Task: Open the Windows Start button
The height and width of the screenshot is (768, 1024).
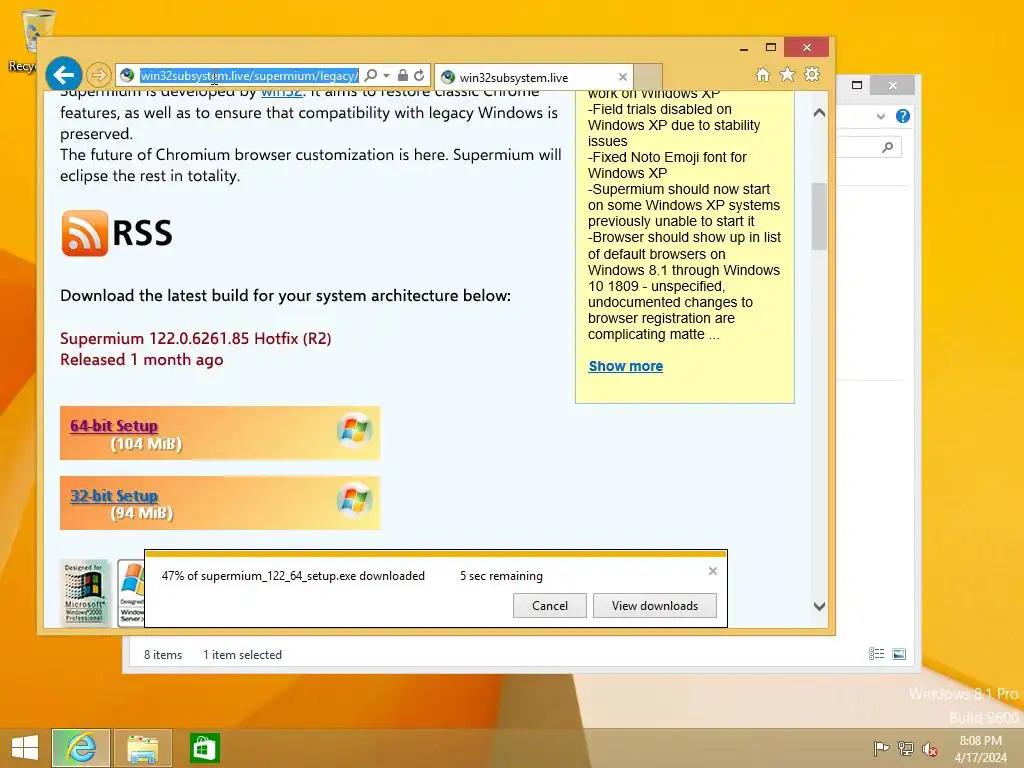Action: tap(25, 748)
